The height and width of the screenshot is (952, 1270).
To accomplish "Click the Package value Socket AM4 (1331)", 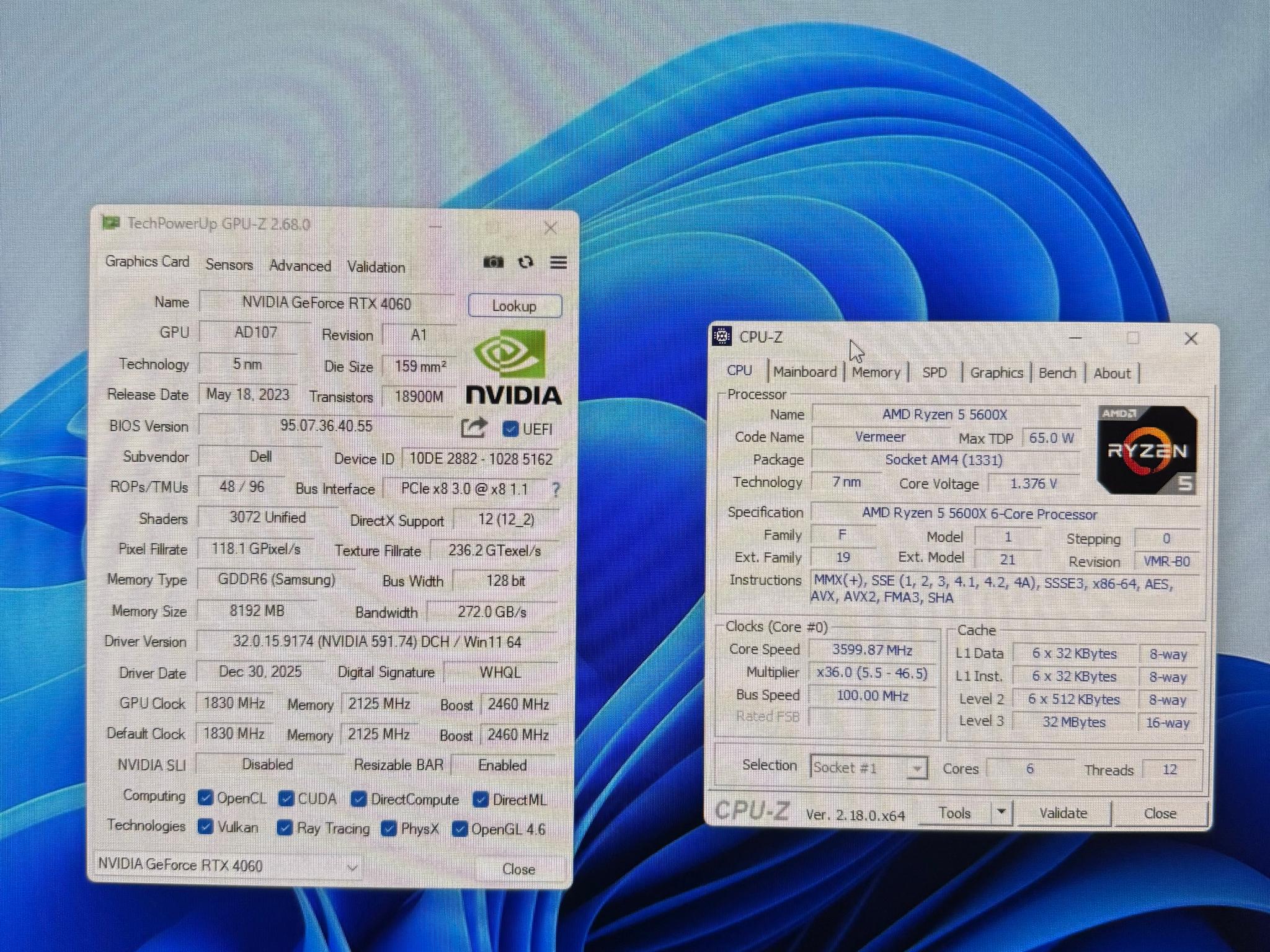I will (944, 460).
